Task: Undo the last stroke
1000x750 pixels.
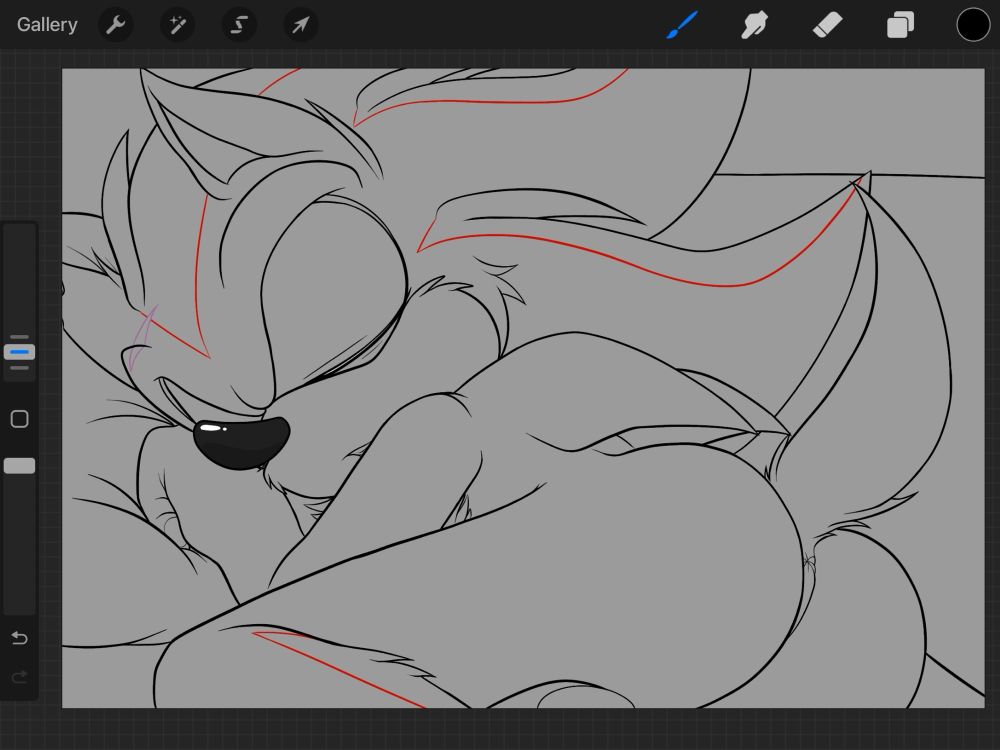Action: pyautogui.click(x=19, y=638)
